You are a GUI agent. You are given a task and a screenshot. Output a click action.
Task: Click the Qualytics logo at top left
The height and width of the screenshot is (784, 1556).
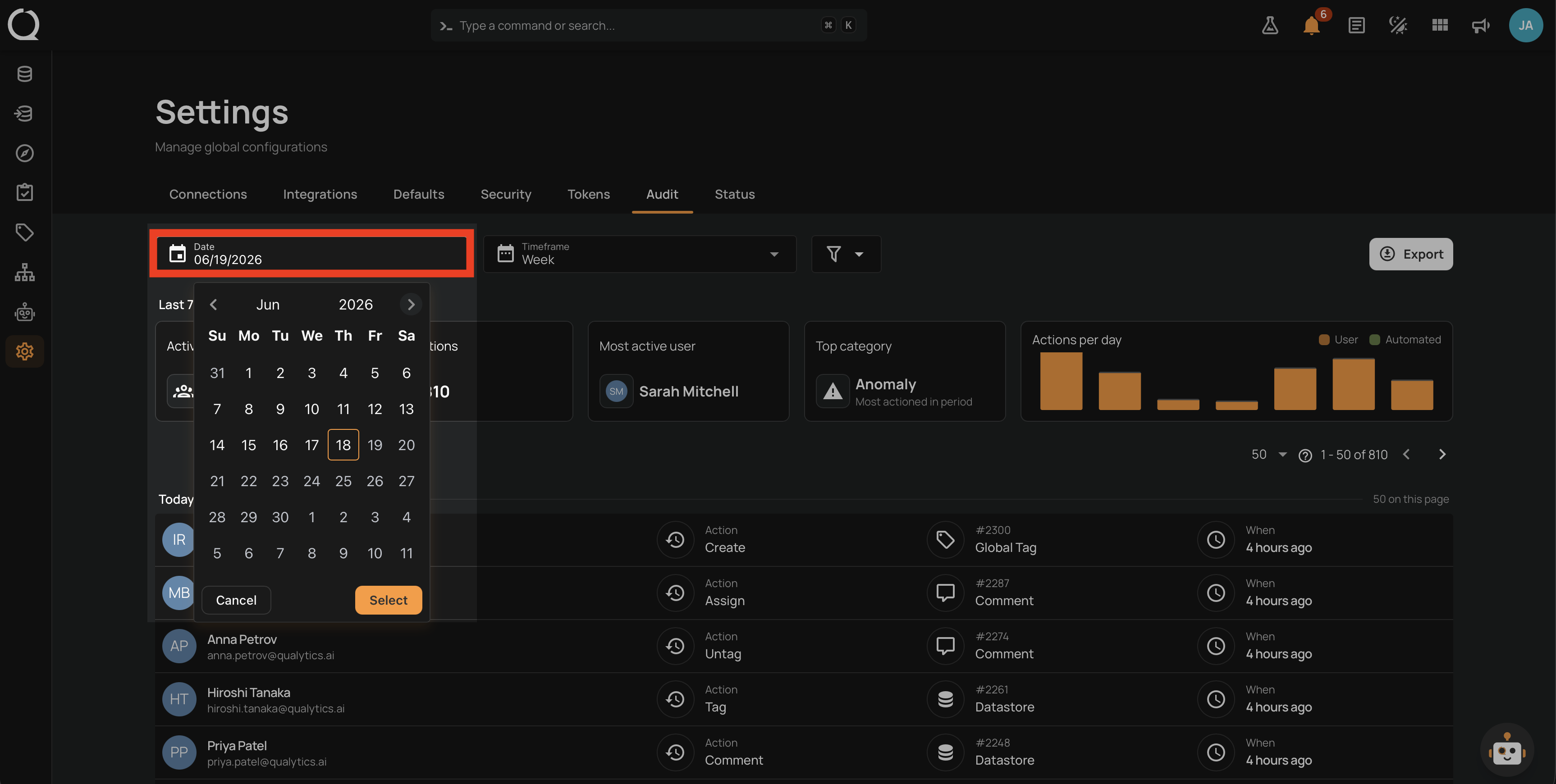tap(23, 24)
